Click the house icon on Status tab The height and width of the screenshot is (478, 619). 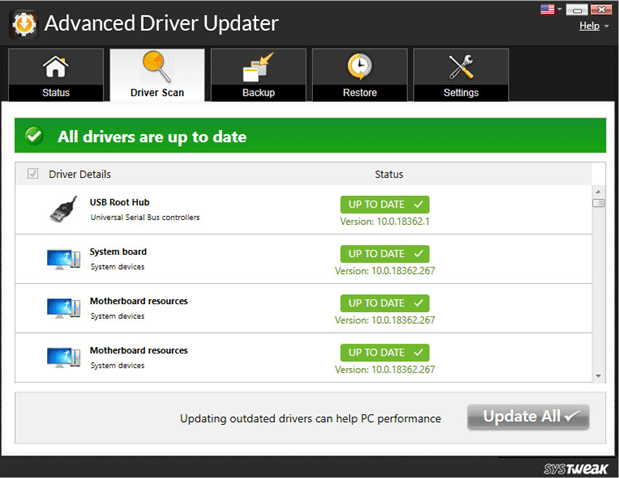56,67
